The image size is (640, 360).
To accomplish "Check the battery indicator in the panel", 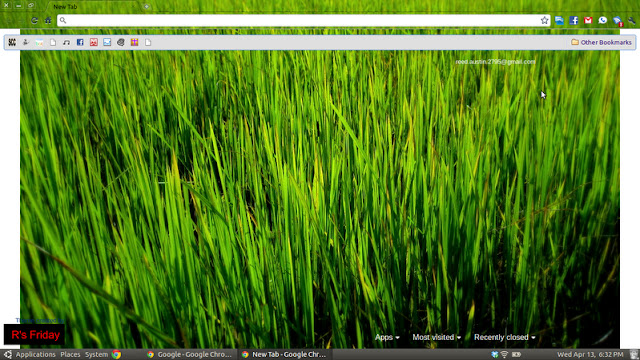I will pos(516,354).
